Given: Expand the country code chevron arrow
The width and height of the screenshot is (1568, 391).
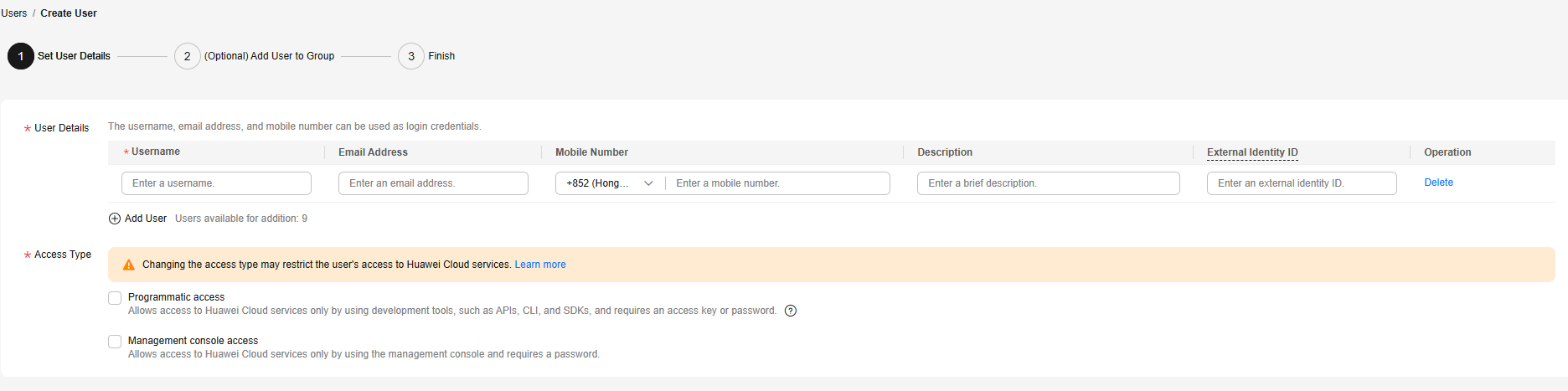Looking at the screenshot, I should point(648,183).
